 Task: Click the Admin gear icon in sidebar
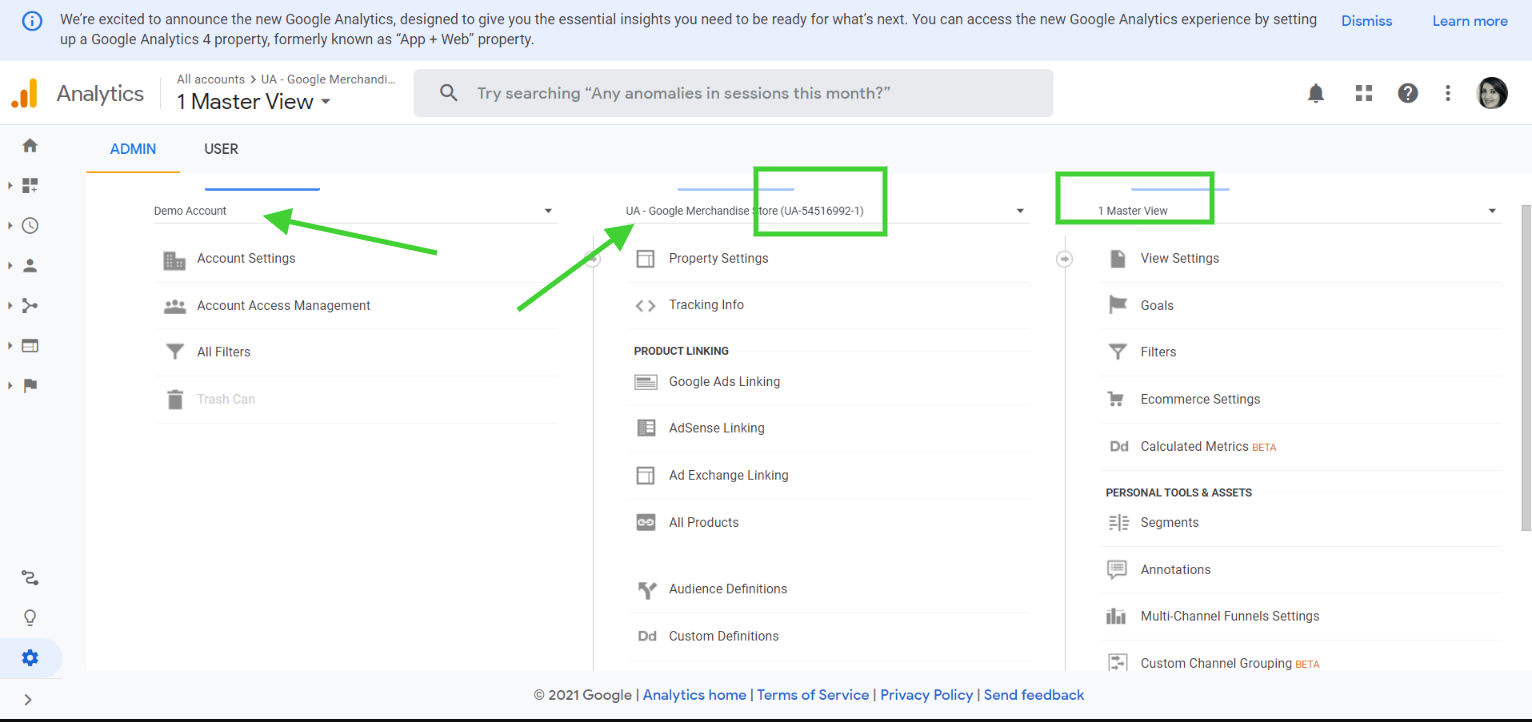pyautogui.click(x=30, y=658)
